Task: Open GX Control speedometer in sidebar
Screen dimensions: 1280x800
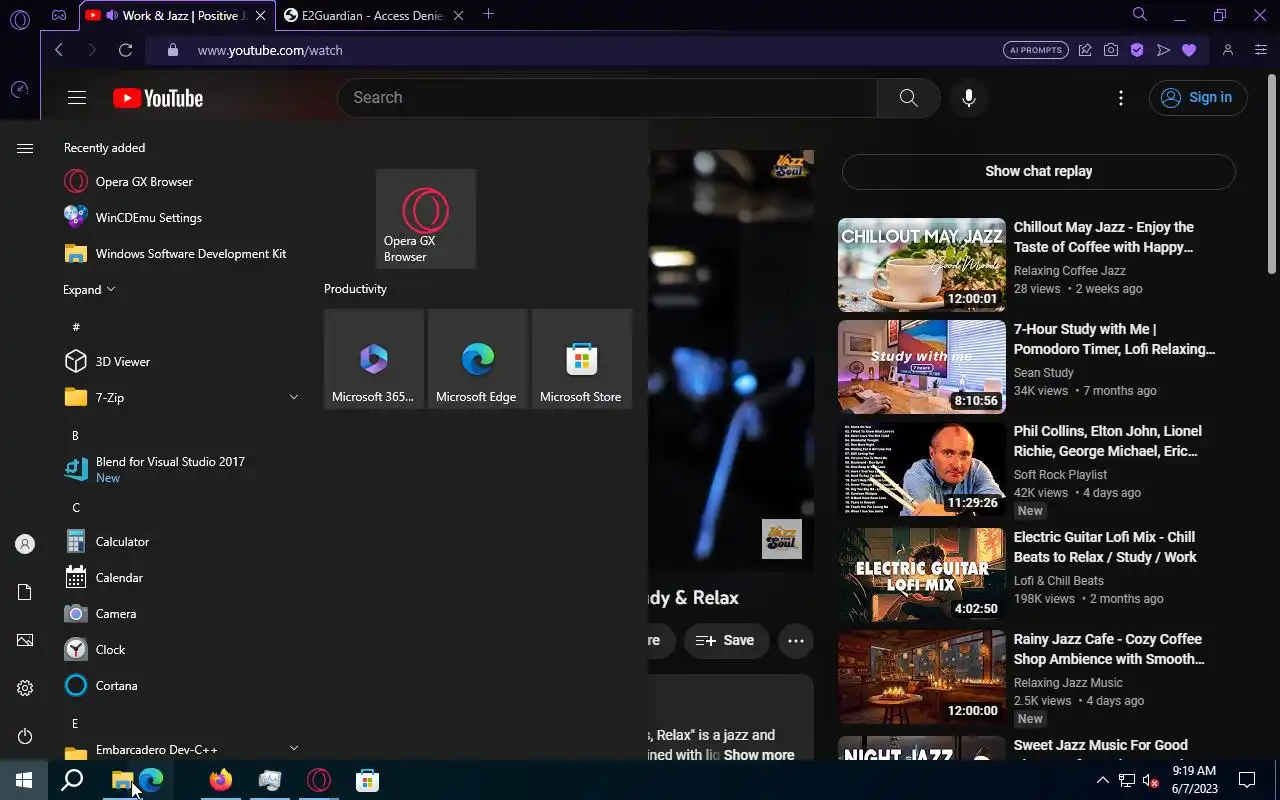Action: click(19, 90)
